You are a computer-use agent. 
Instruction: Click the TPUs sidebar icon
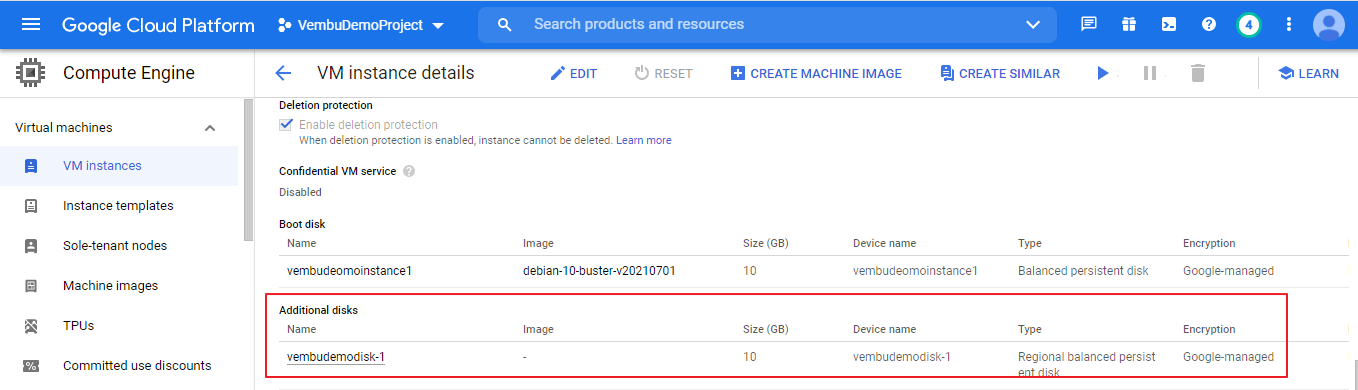point(31,326)
